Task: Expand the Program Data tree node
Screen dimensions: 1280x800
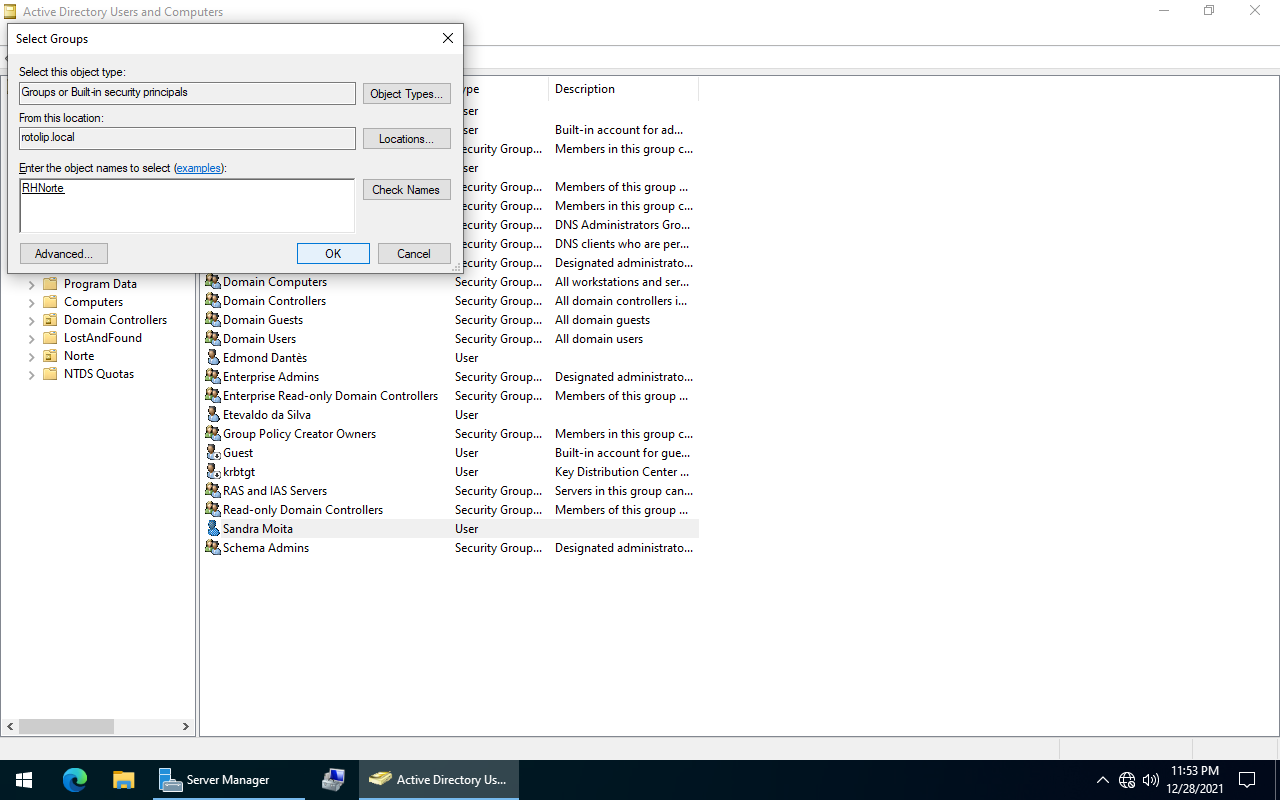Action: pyautogui.click(x=31, y=284)
